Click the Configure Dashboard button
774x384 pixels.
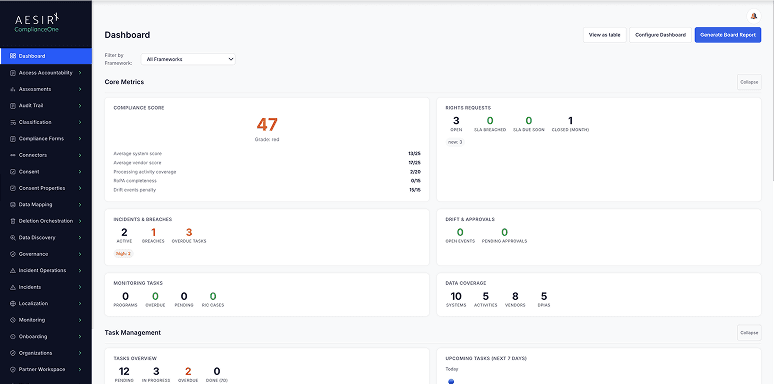coord(660,35)
